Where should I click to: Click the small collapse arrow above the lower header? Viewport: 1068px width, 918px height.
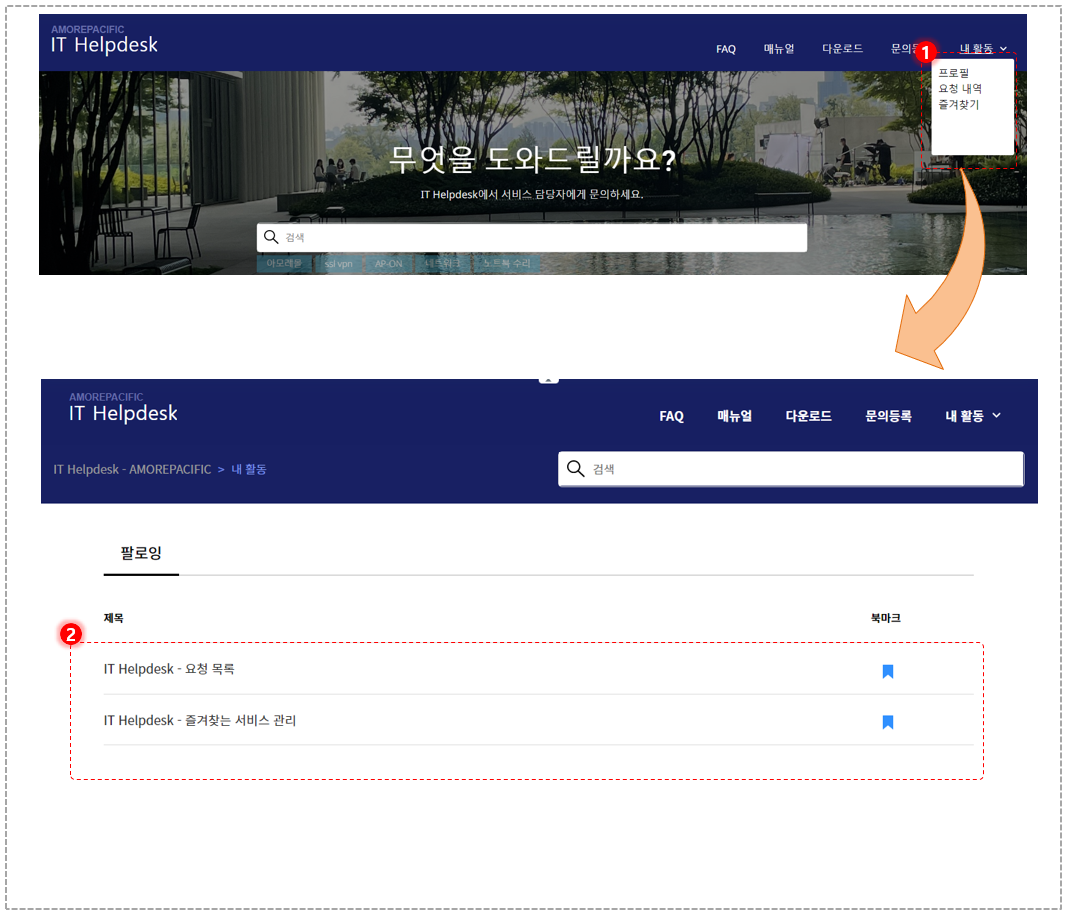click(548, 380)
